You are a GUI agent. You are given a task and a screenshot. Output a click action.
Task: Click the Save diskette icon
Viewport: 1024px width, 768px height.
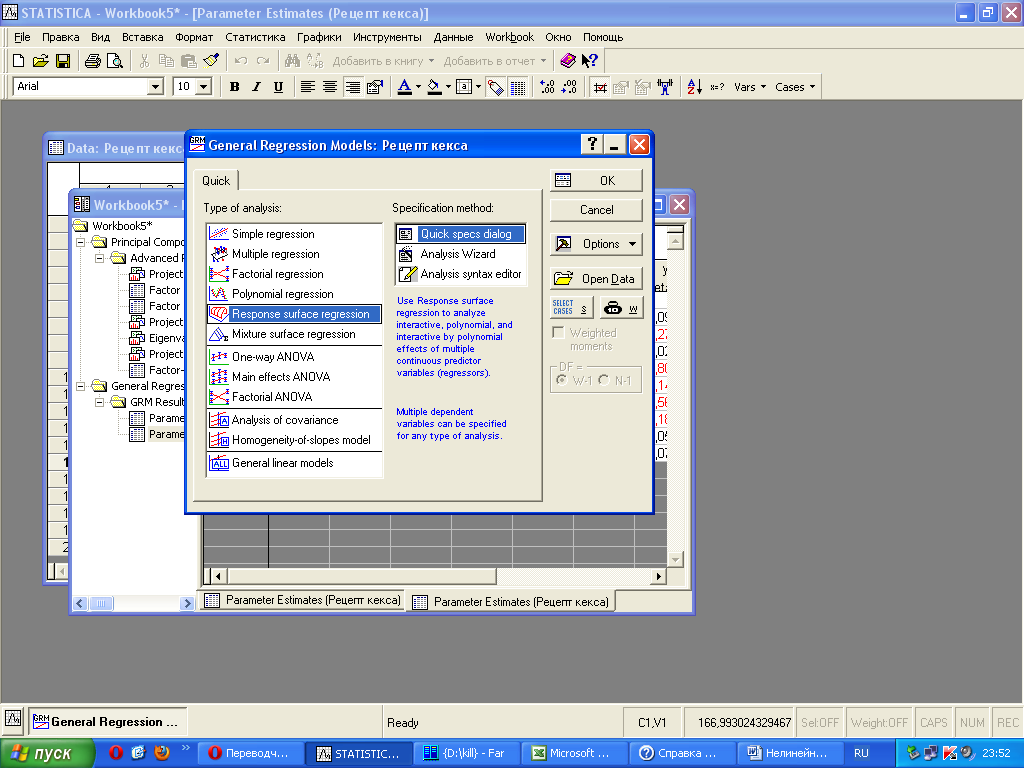[63, 61]
